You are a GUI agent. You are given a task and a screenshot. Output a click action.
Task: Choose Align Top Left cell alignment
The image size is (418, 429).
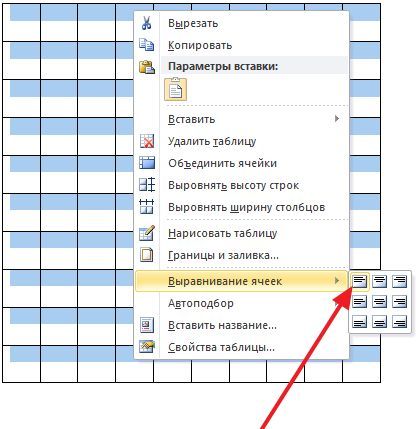pos(360,281)
